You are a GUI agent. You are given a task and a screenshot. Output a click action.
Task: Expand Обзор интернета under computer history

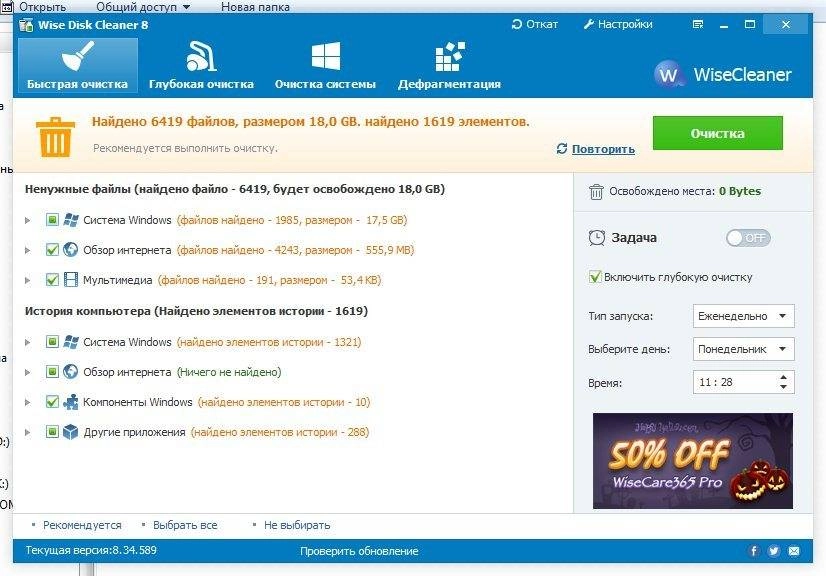click(28, 373)
